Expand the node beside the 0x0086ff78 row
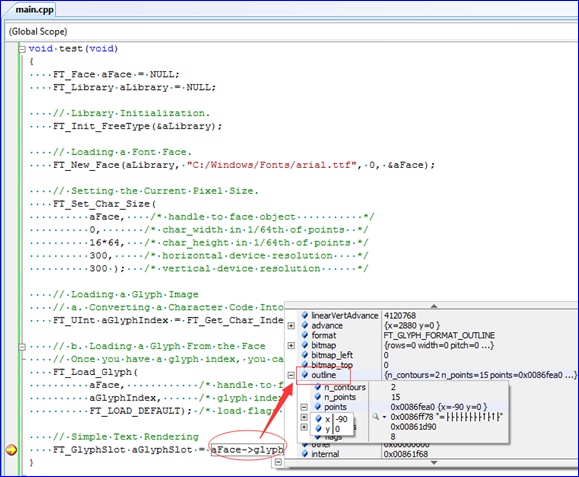579x477 pixels. click(x=304, y=417)
